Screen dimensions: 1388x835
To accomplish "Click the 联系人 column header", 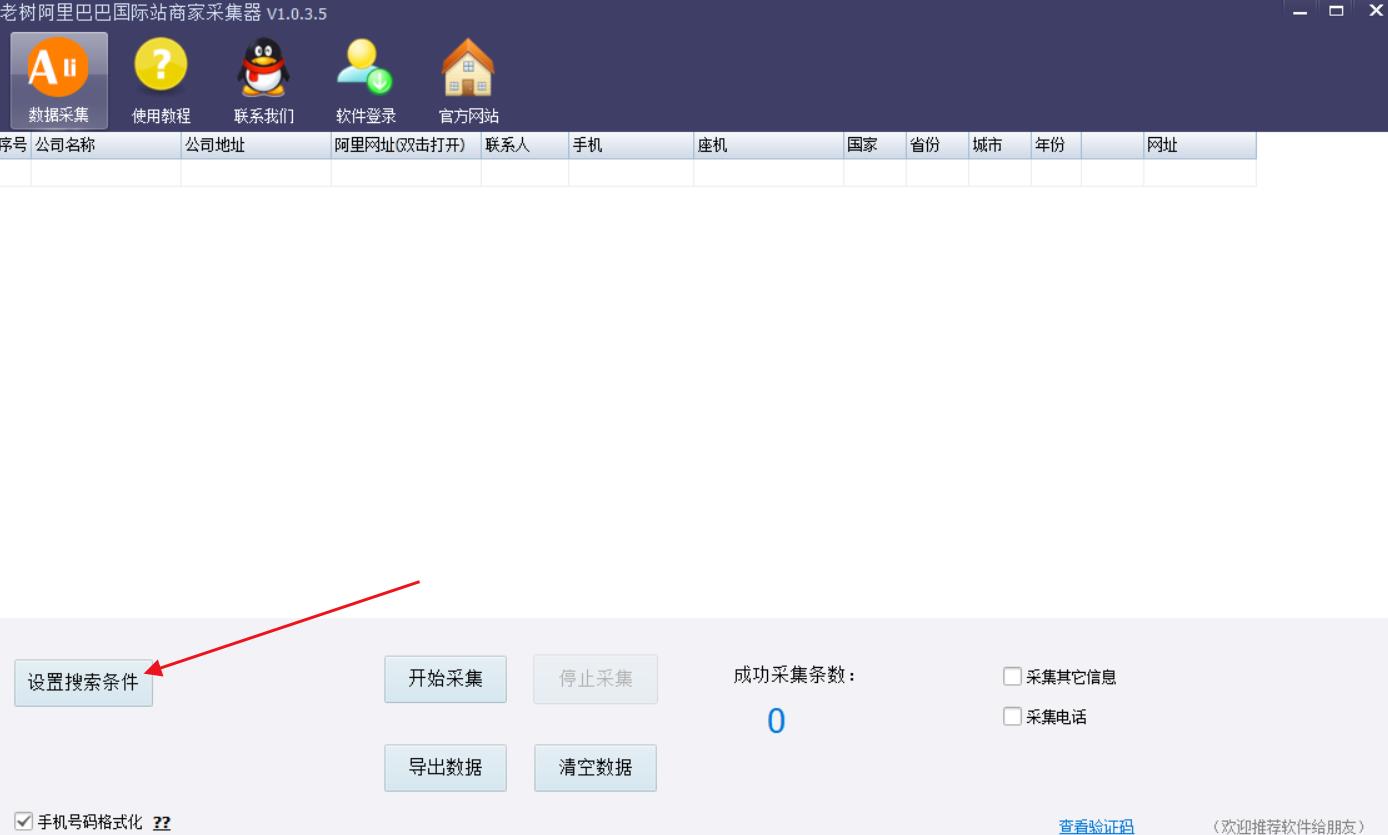I will click(525, 146).
